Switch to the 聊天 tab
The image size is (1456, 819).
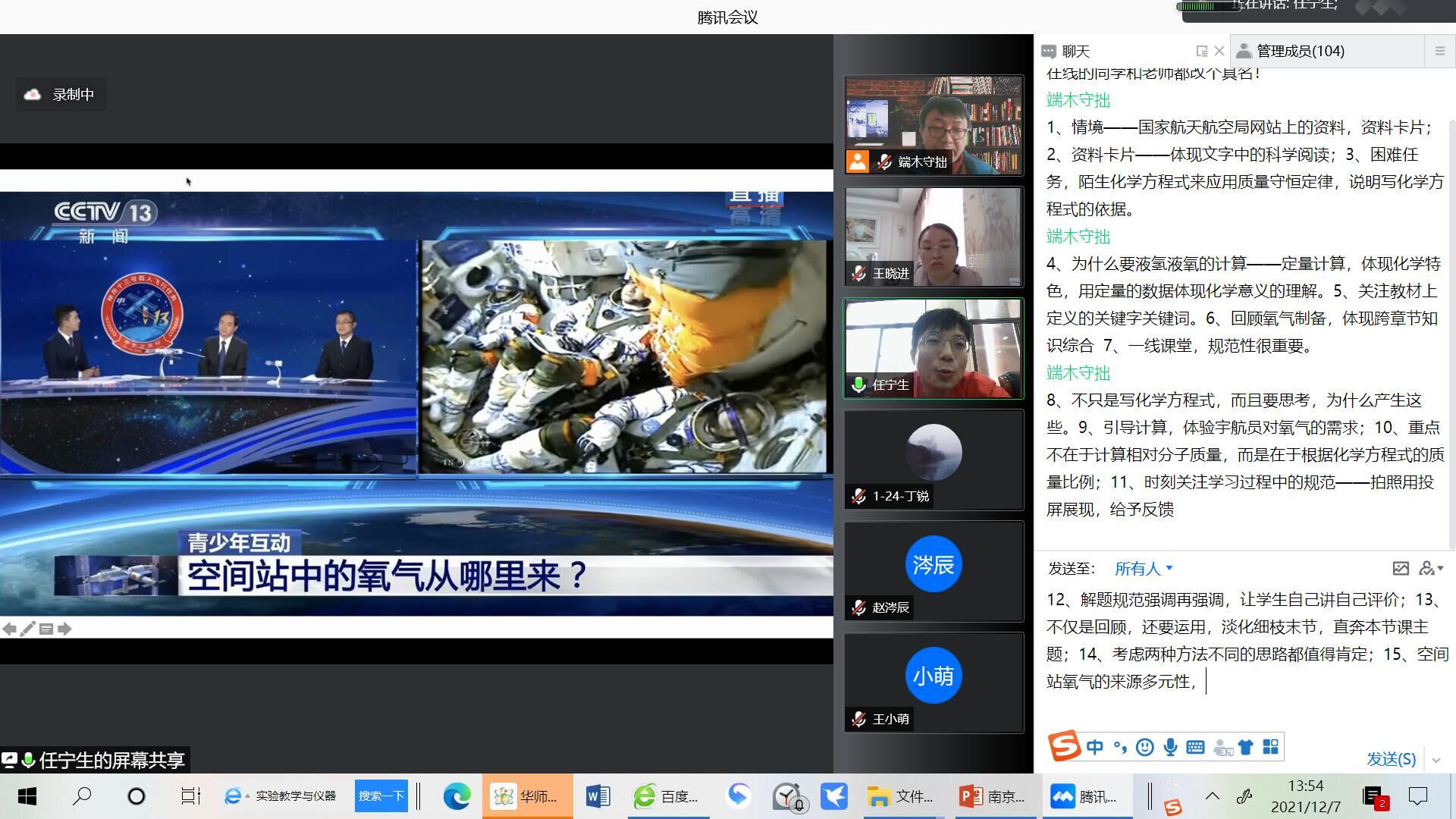[x=1066, y=51]
